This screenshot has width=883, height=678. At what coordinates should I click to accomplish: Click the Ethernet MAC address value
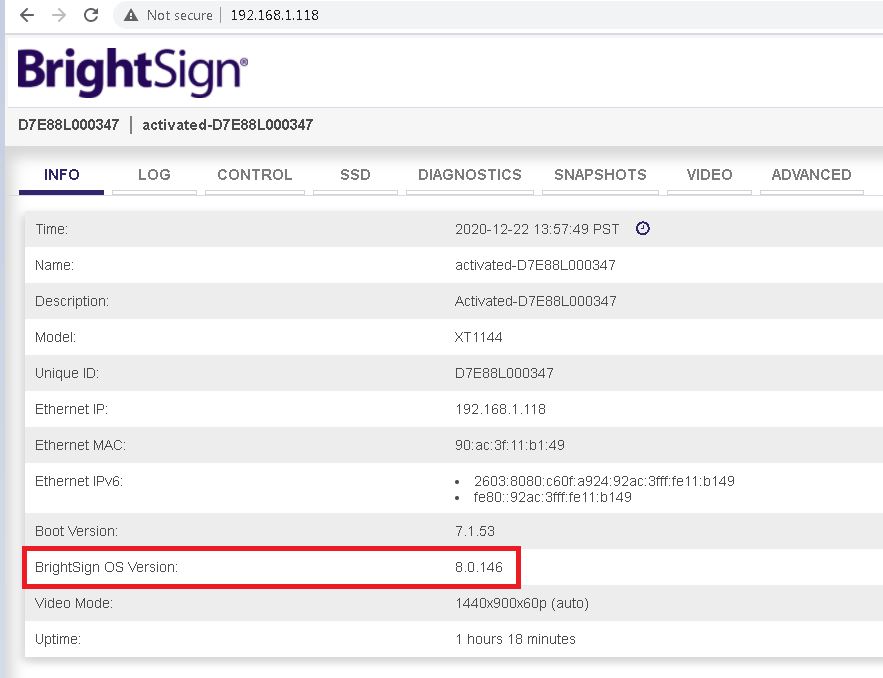[509, 445]
